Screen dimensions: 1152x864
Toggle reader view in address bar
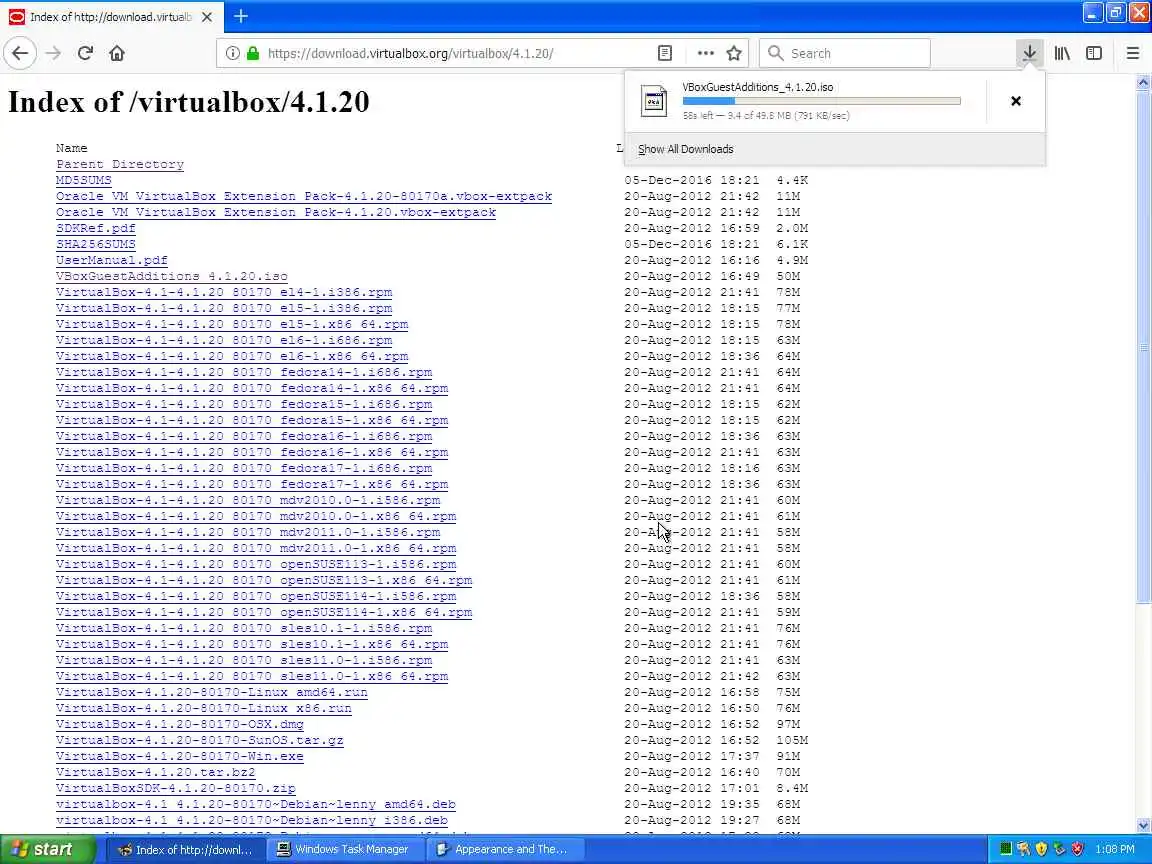click(665, 53)
